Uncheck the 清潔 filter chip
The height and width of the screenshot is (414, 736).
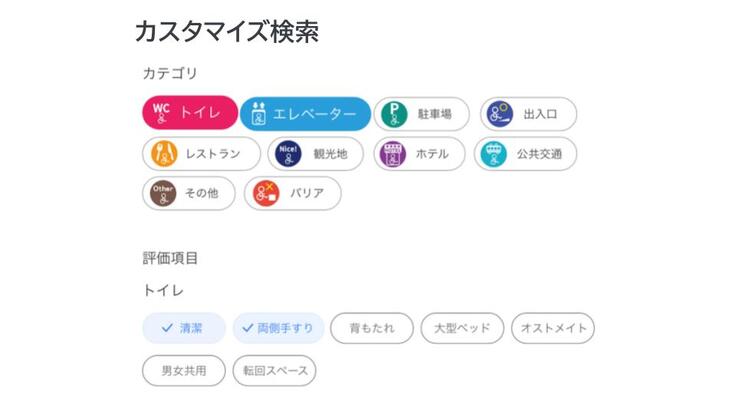coord(183,328)
